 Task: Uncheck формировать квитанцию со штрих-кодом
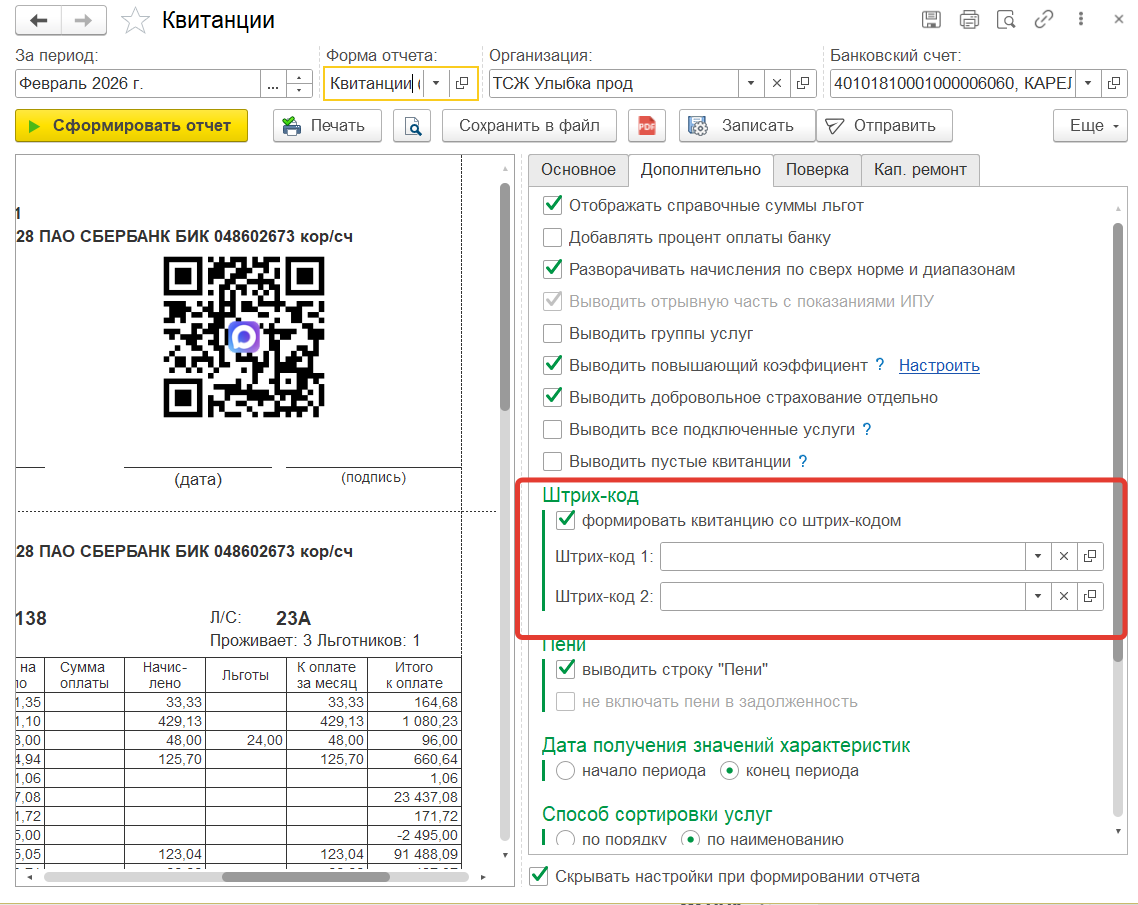pos(566,520)
